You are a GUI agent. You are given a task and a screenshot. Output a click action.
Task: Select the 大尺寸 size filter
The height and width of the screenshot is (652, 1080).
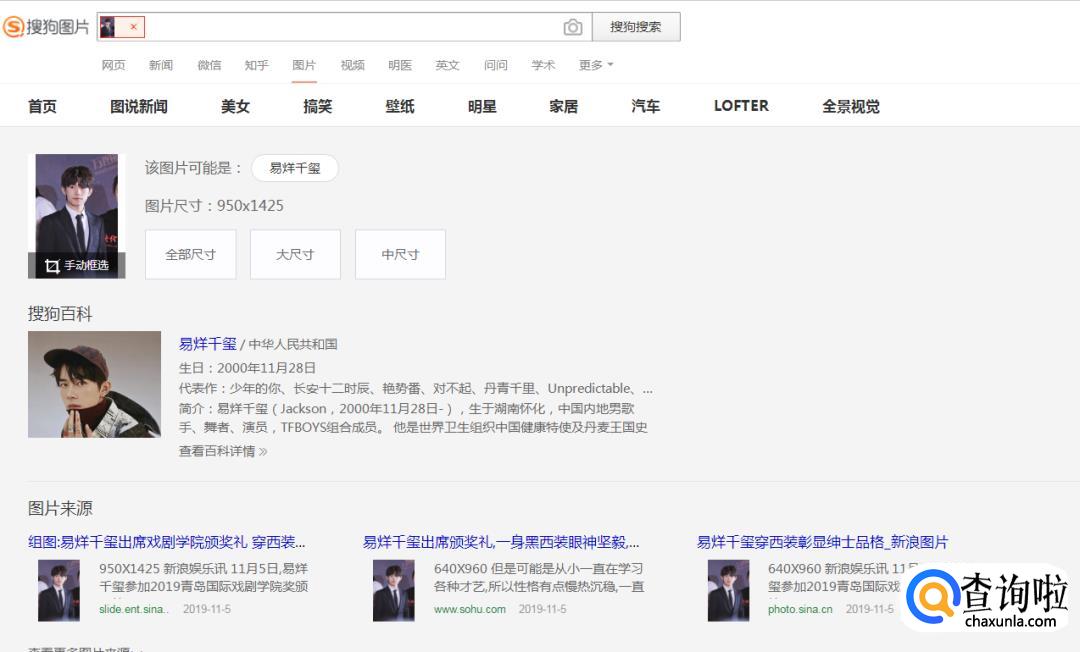[295, 254]
